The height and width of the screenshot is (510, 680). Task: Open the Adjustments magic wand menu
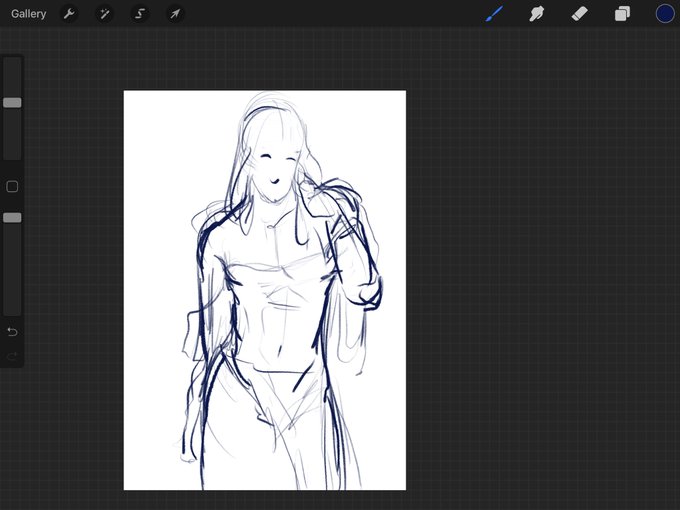[x=105, y=14]
